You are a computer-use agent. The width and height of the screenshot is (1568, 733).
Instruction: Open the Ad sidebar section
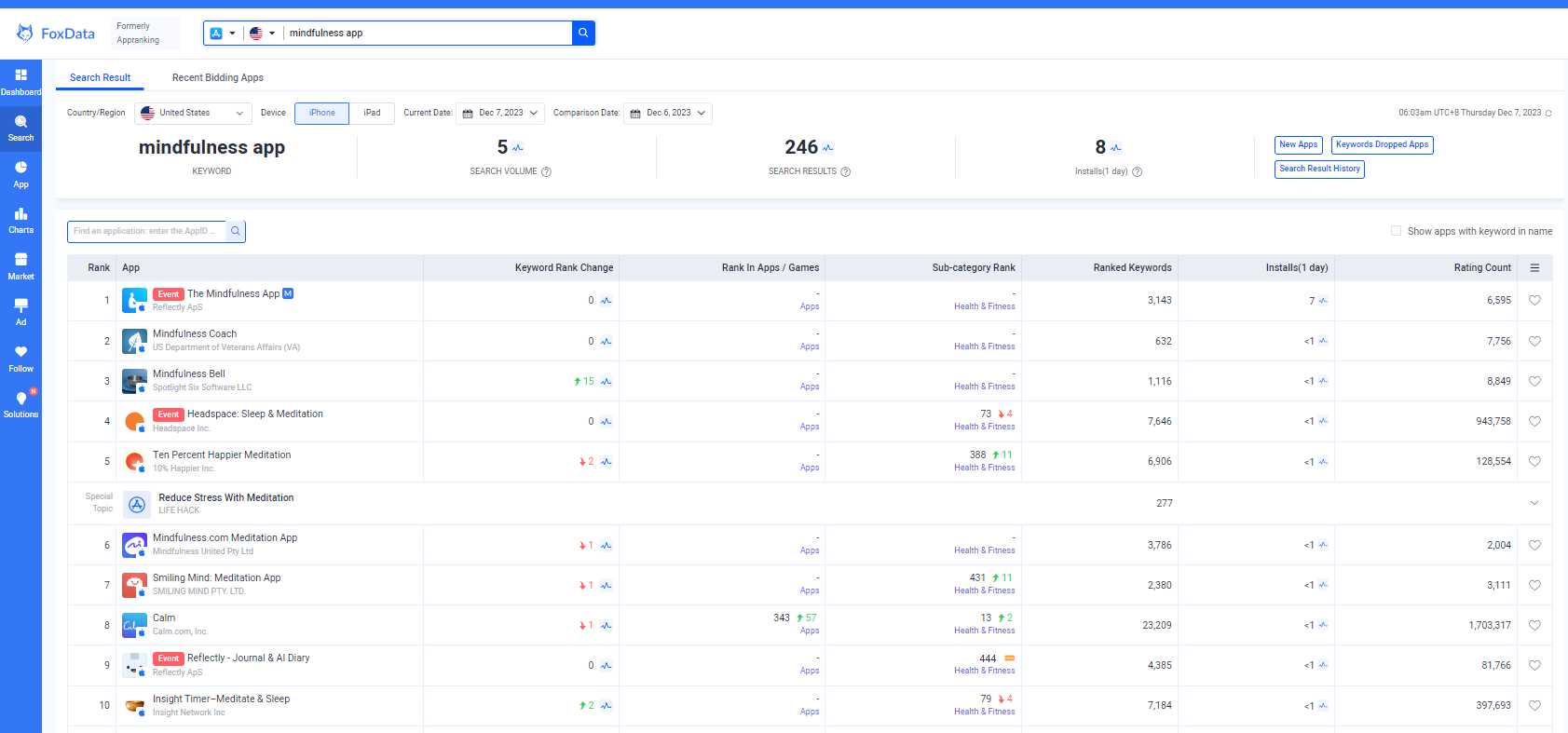pyautogui.click(x=20, y=312)
